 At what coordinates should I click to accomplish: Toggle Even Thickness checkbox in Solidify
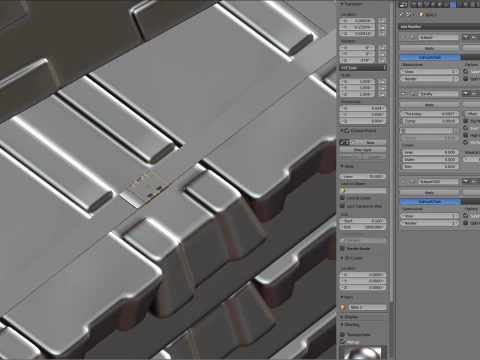click(x=466, y=128)
